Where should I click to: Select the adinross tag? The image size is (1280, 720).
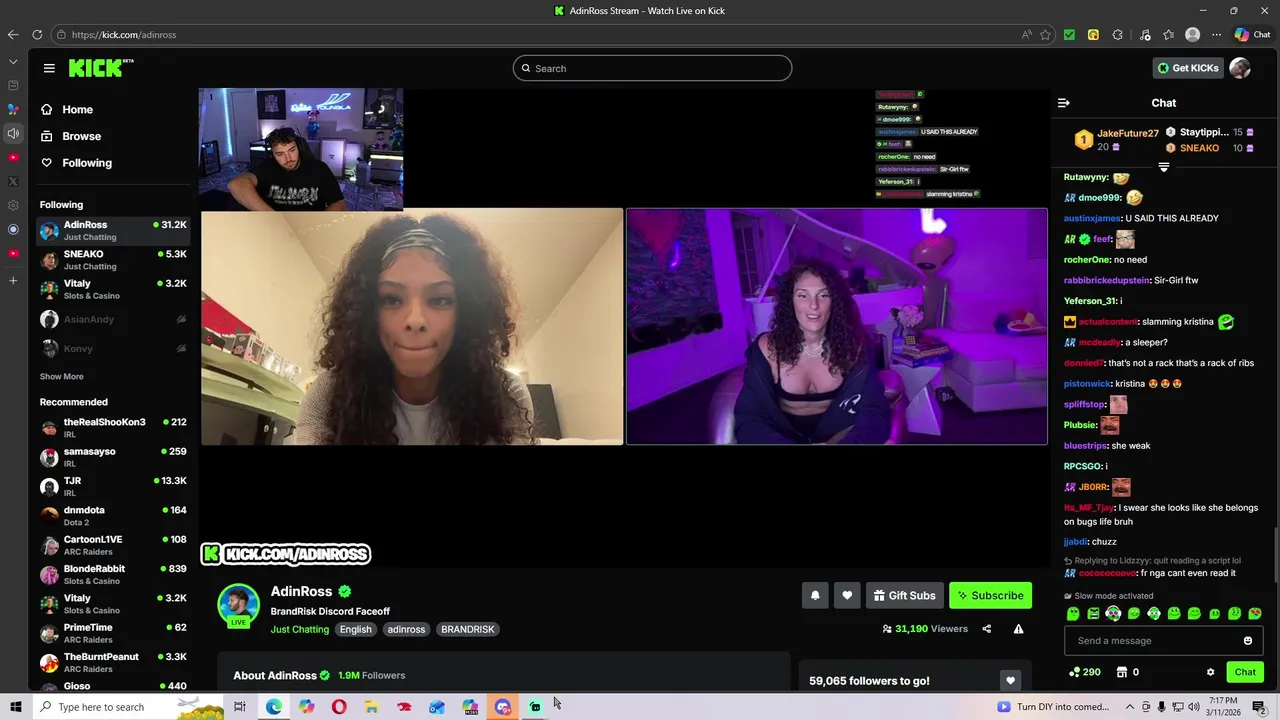[x=406, y=629]
